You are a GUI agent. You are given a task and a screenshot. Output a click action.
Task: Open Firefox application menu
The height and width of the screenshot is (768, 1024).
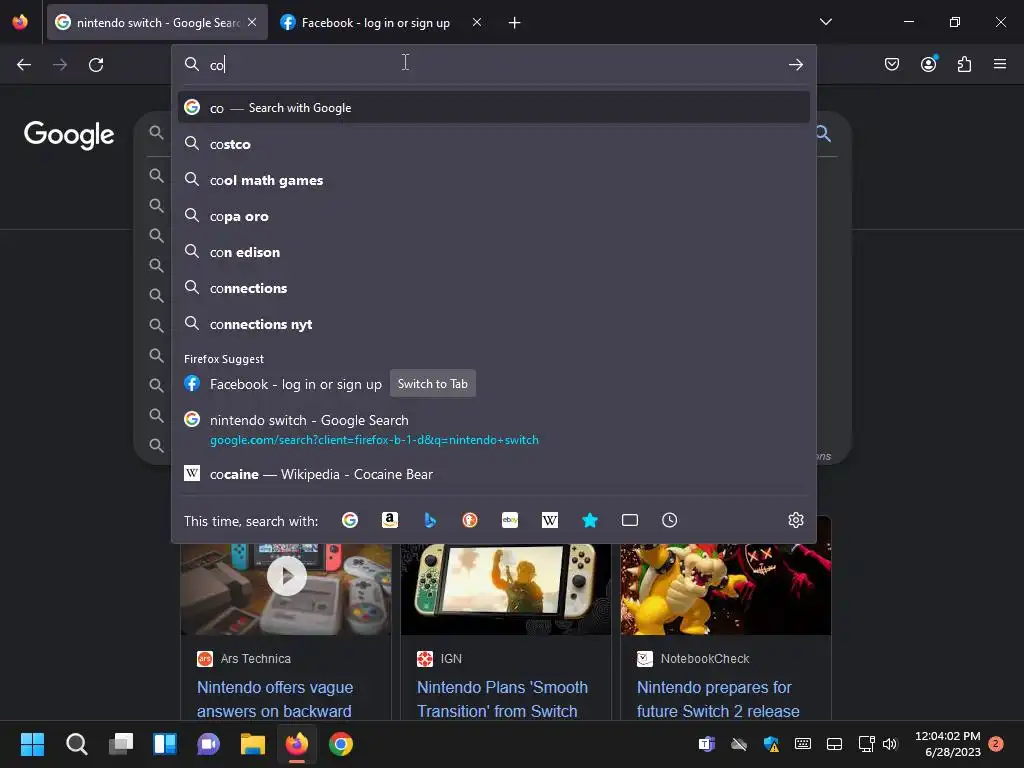point(1000,64)
